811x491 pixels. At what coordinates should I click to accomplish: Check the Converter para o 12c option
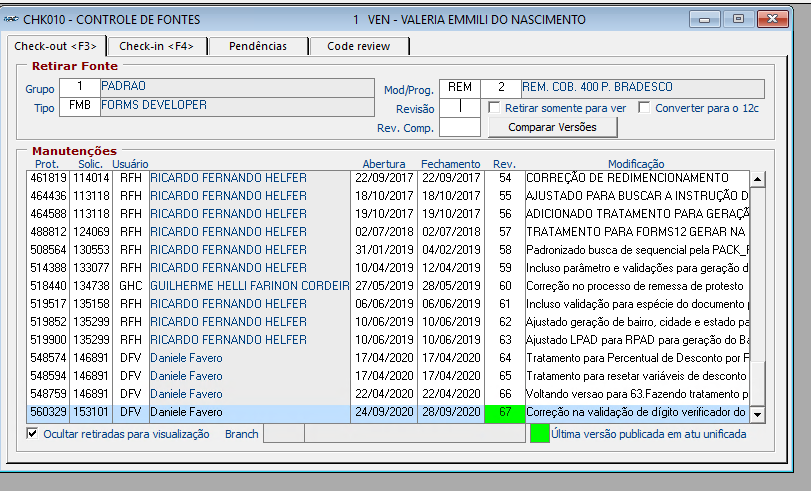(644, 108)
